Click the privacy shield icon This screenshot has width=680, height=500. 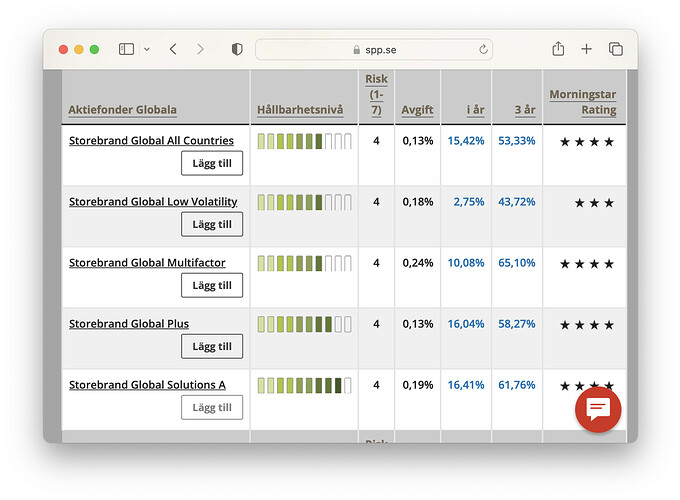pyautogui.click(x=237, y=49)
